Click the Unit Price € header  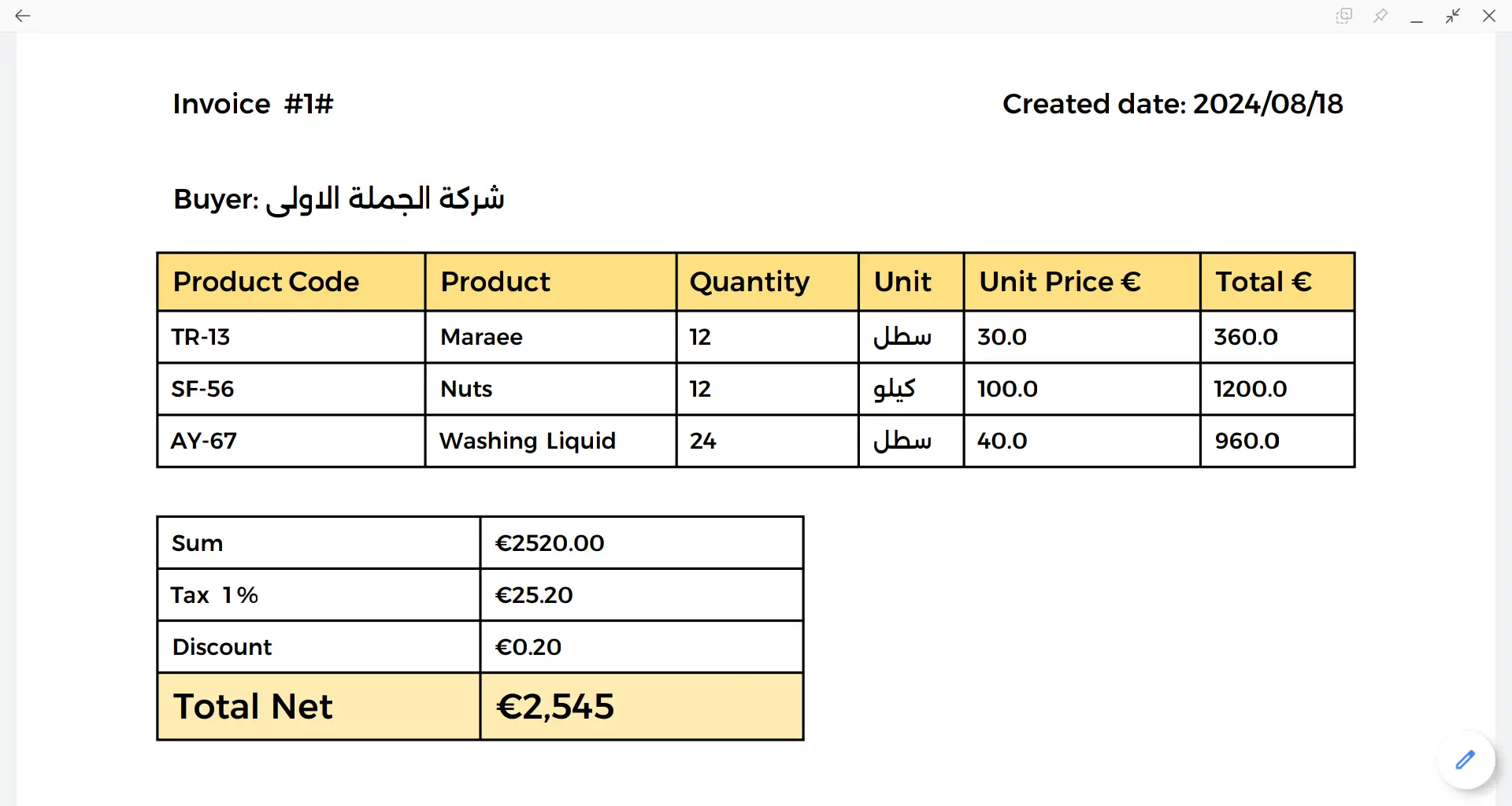pos(1082,282)
